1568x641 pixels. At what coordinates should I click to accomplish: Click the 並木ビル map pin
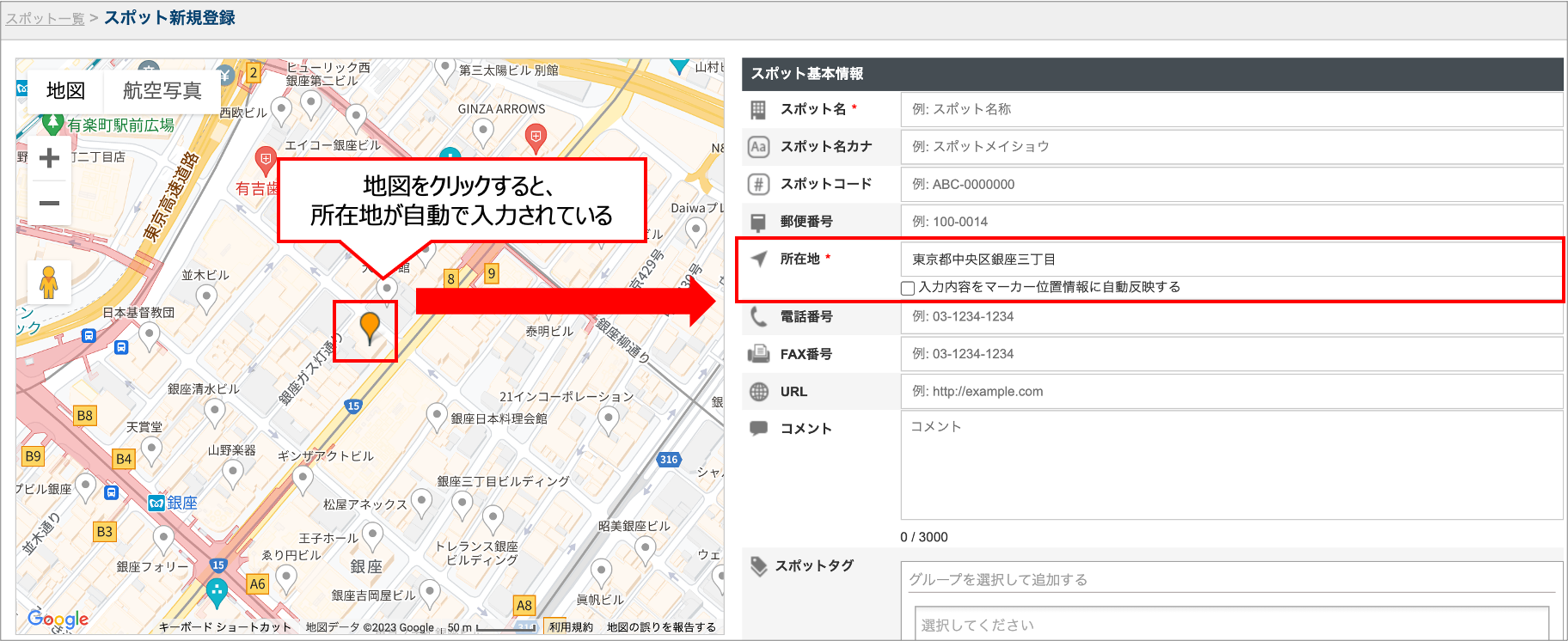pos(206,298)
